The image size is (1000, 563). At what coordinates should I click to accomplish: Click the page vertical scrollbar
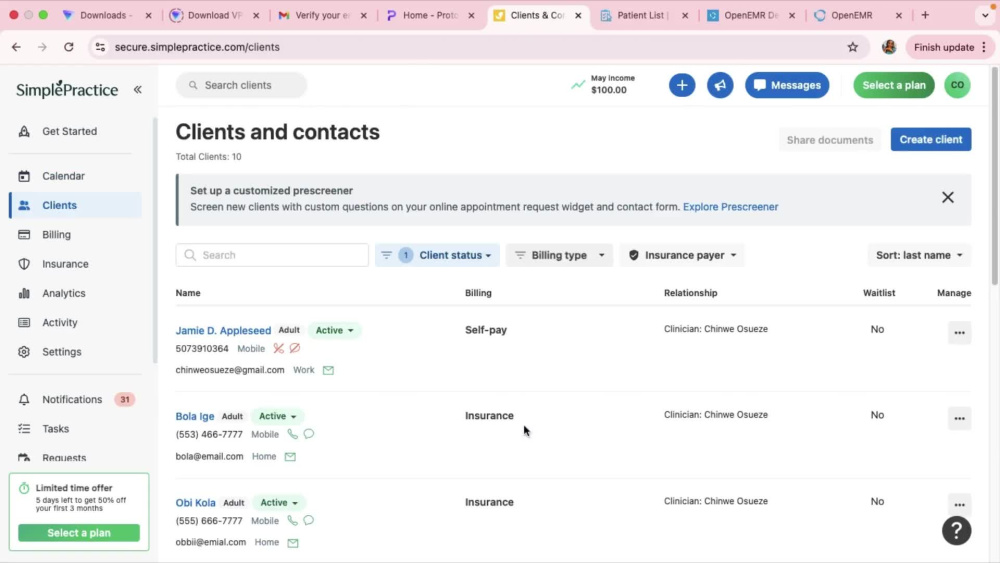point(995,175)
